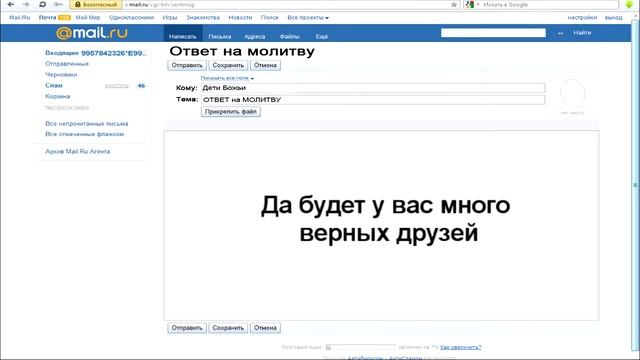
Task: Open Архив Mail.Ru Агента
Action: 78,151
